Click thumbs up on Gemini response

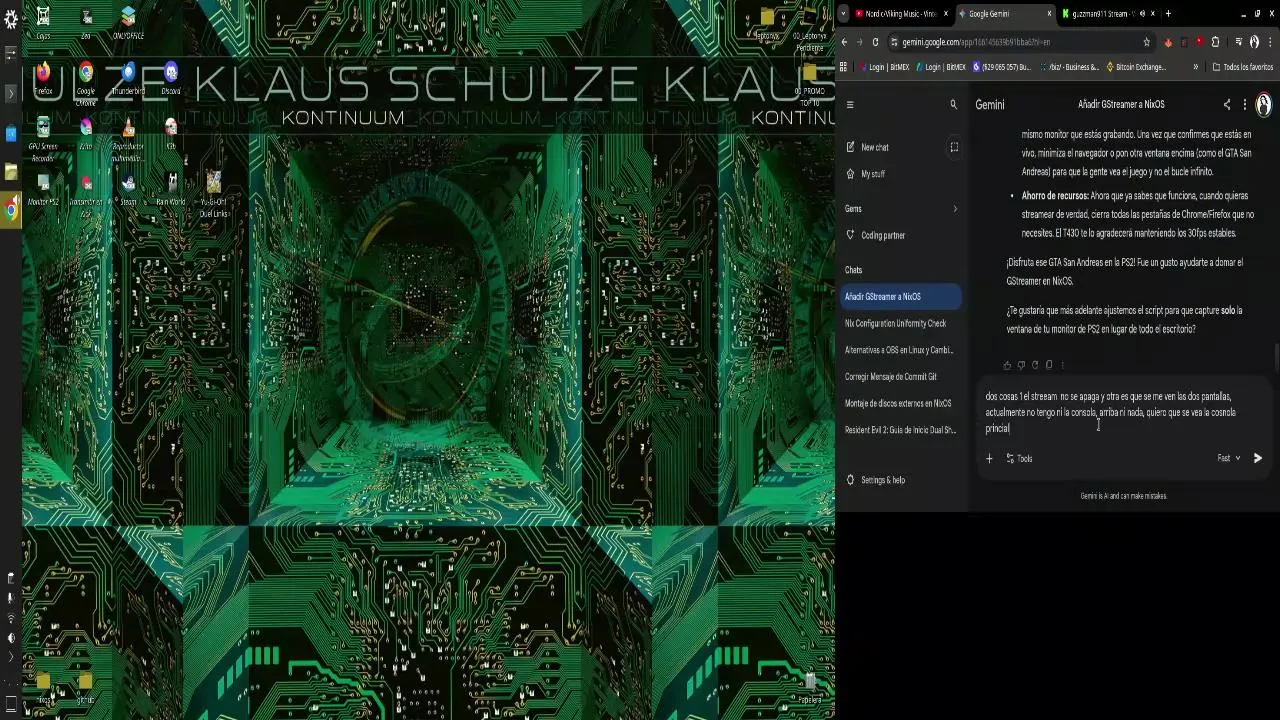click(1007, 365)
